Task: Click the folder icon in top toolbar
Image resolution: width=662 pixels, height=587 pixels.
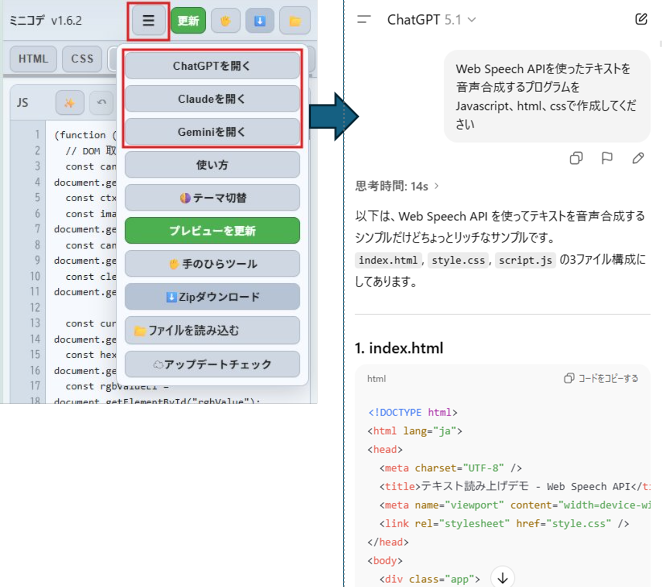Action: (294, 20)
